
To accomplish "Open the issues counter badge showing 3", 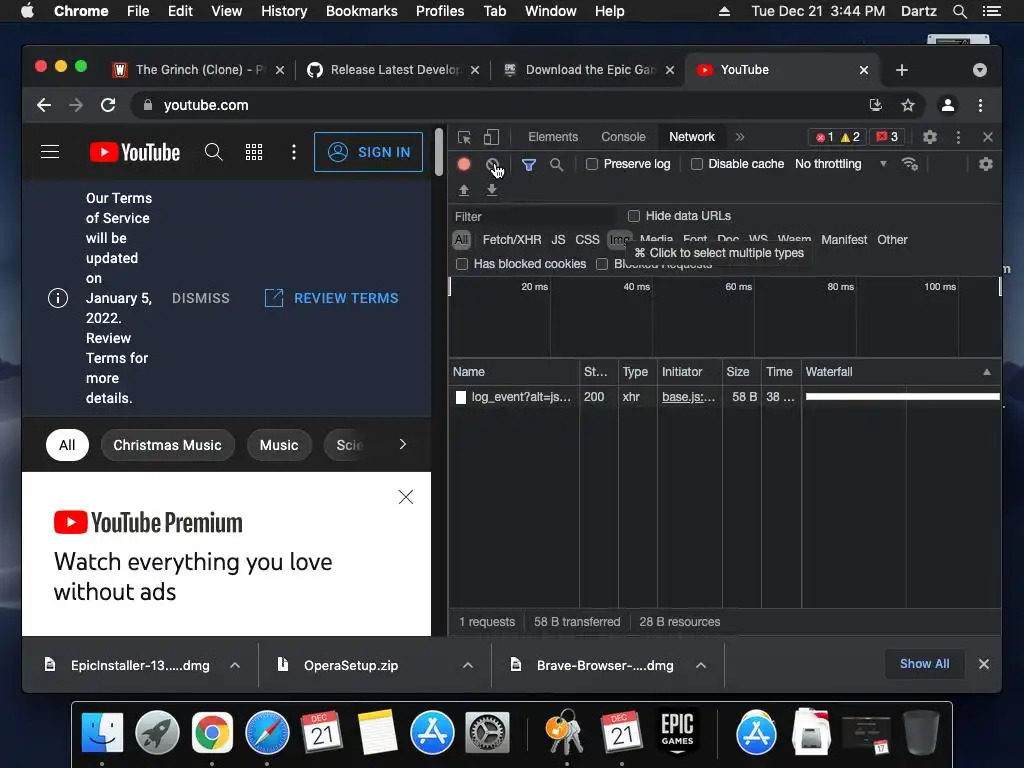I will pos(887,137).
